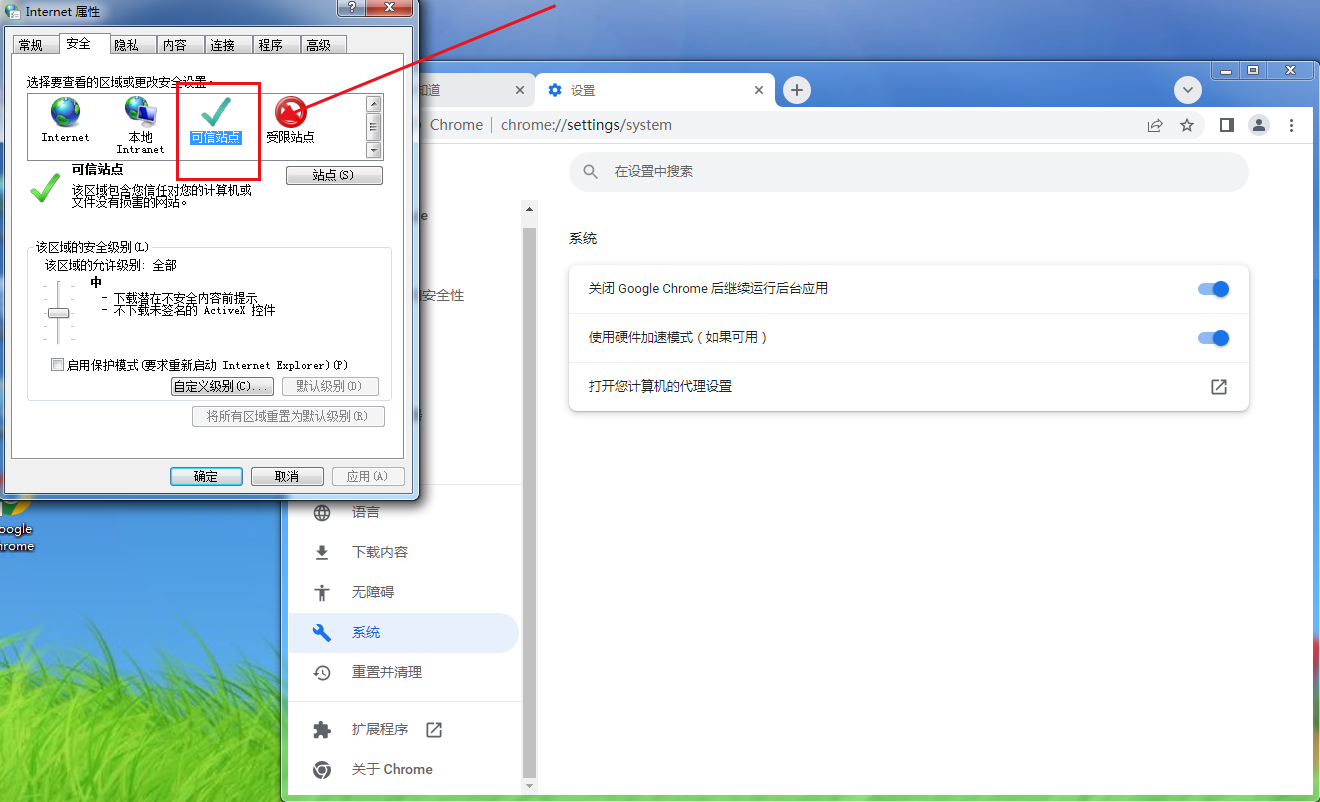Click the globe icon beside 语言
Screen dimensions: 1320x802
click(322, 513)
